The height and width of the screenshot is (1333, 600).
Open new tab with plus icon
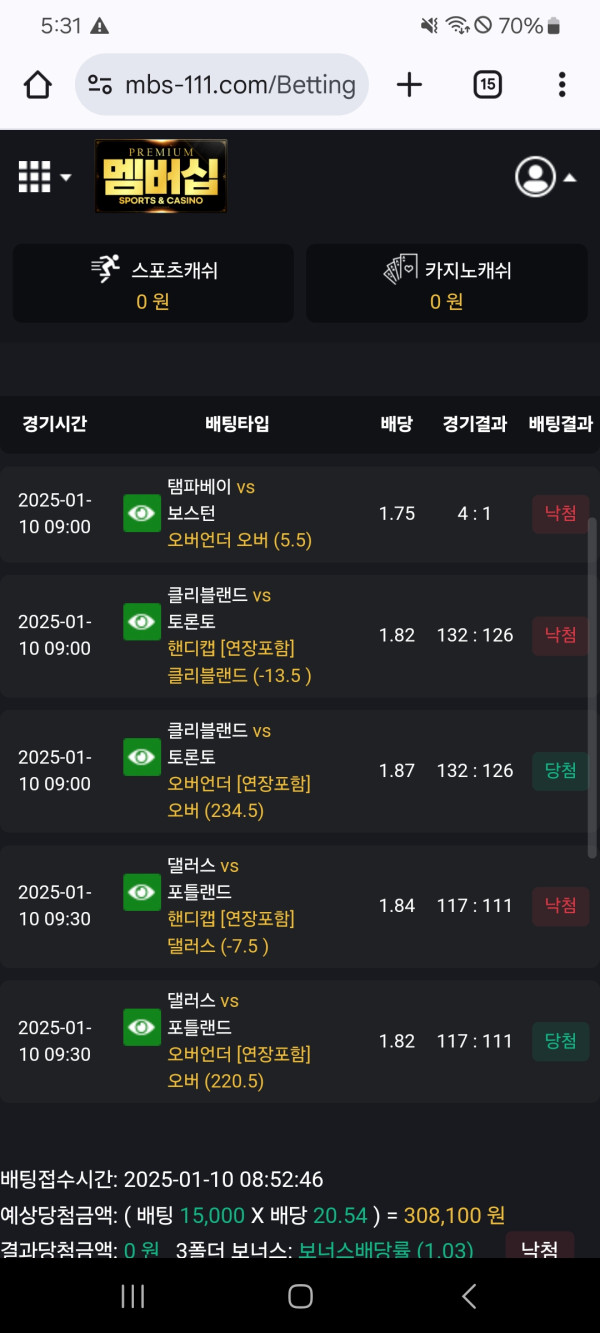point(409,84)
